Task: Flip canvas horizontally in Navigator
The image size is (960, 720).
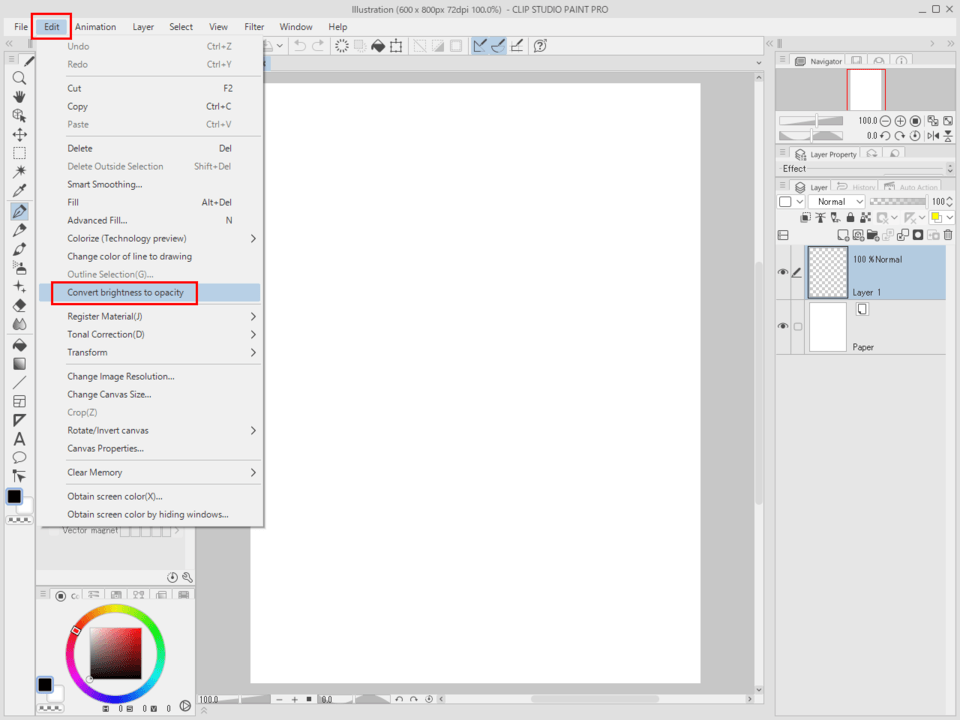Action: 932,135
